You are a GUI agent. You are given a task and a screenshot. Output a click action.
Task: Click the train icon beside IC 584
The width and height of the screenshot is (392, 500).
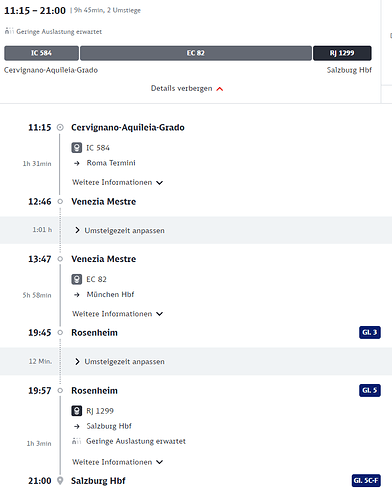[x=77, y=148]
